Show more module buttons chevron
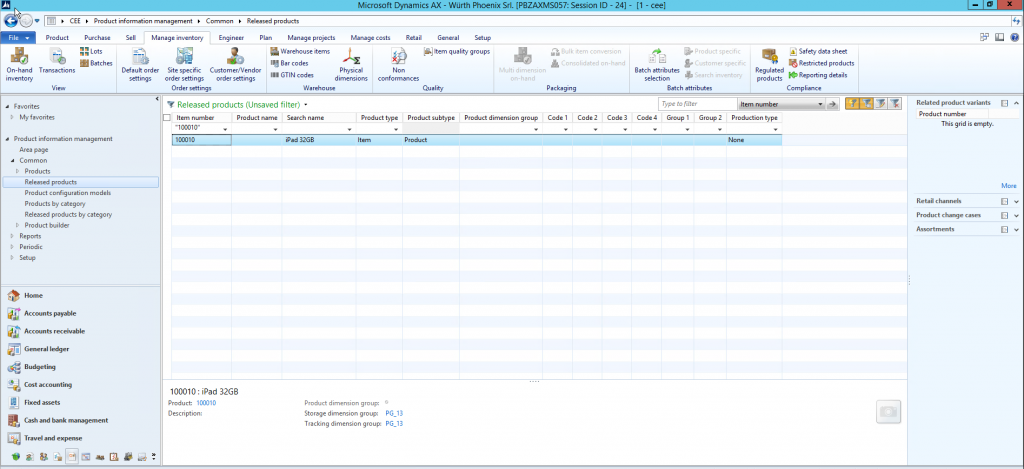 [153, 455]
